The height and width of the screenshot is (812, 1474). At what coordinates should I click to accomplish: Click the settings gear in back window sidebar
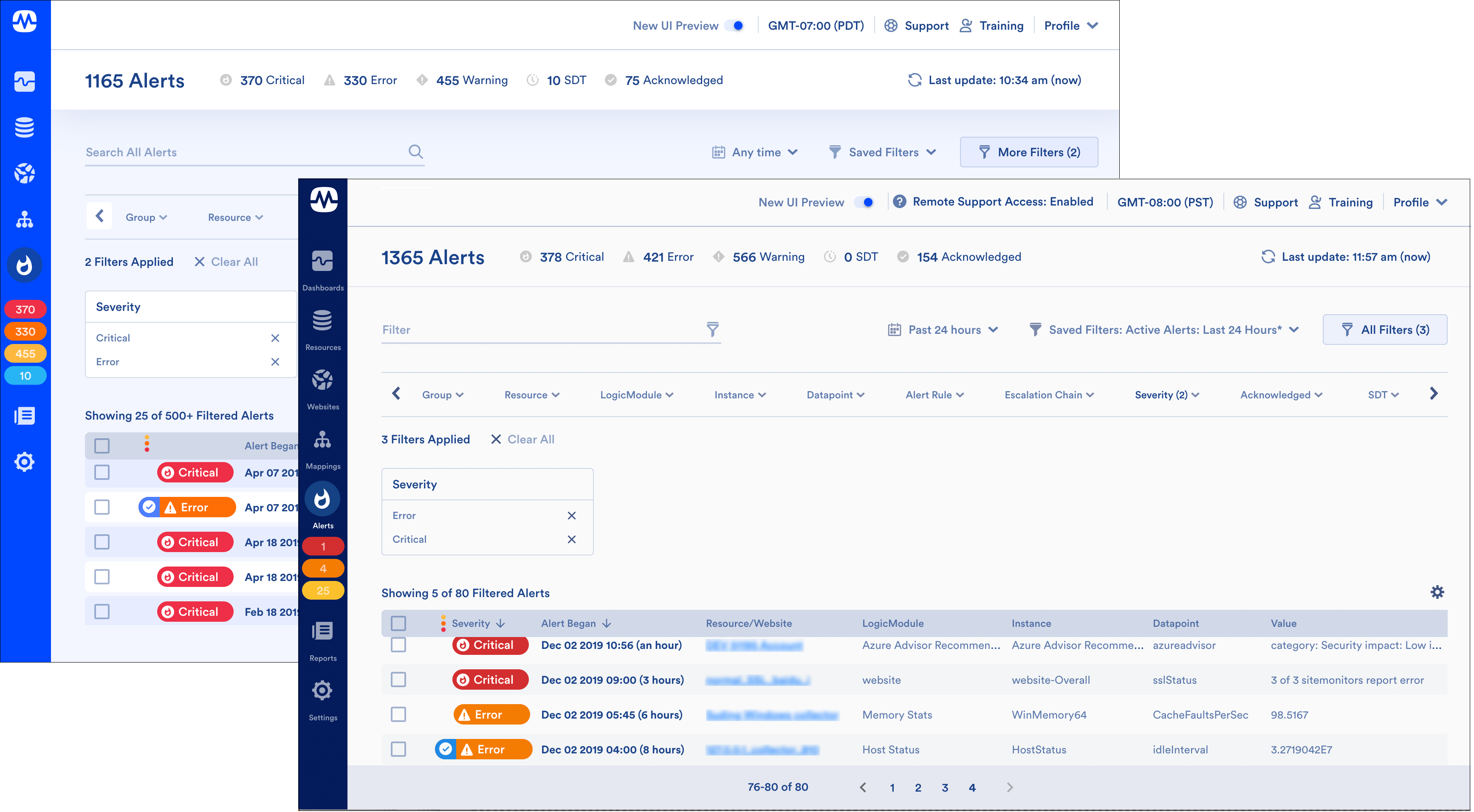25,462
